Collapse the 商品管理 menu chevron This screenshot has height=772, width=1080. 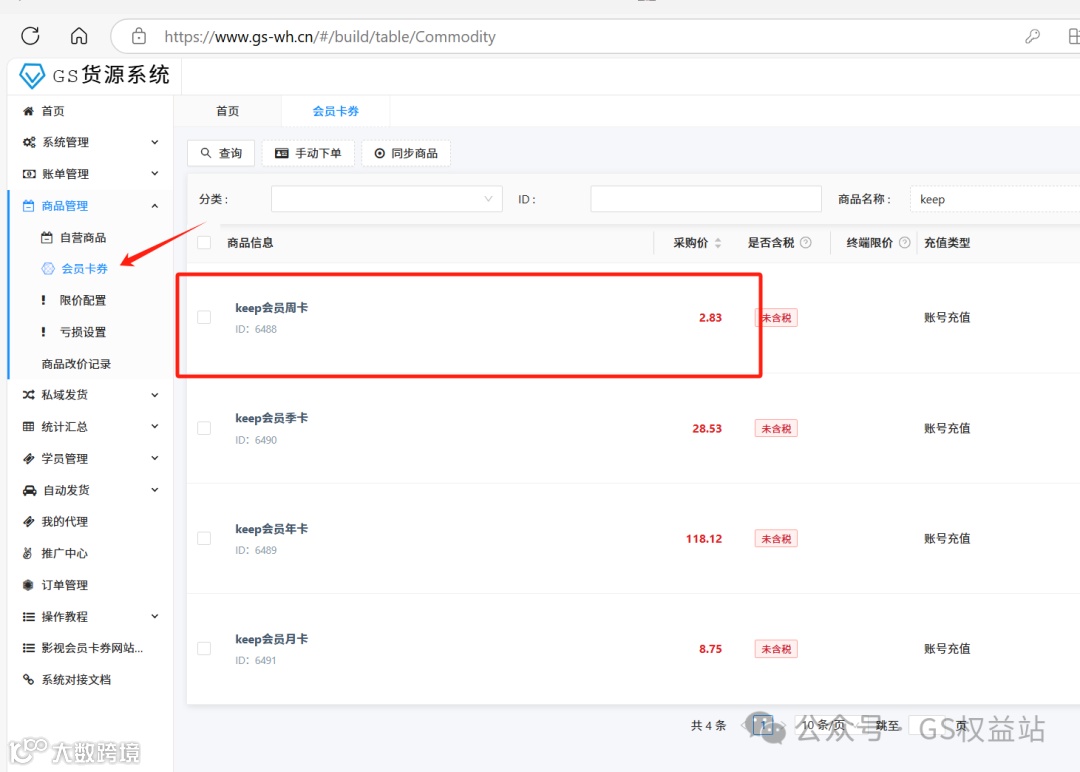point(155,205)
